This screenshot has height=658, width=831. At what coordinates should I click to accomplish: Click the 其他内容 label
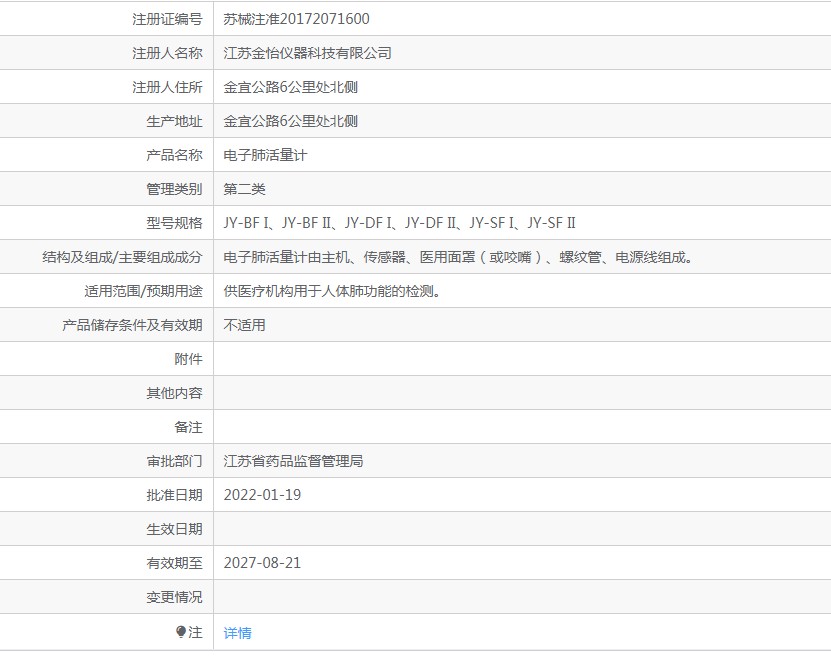tap(174, 393)
